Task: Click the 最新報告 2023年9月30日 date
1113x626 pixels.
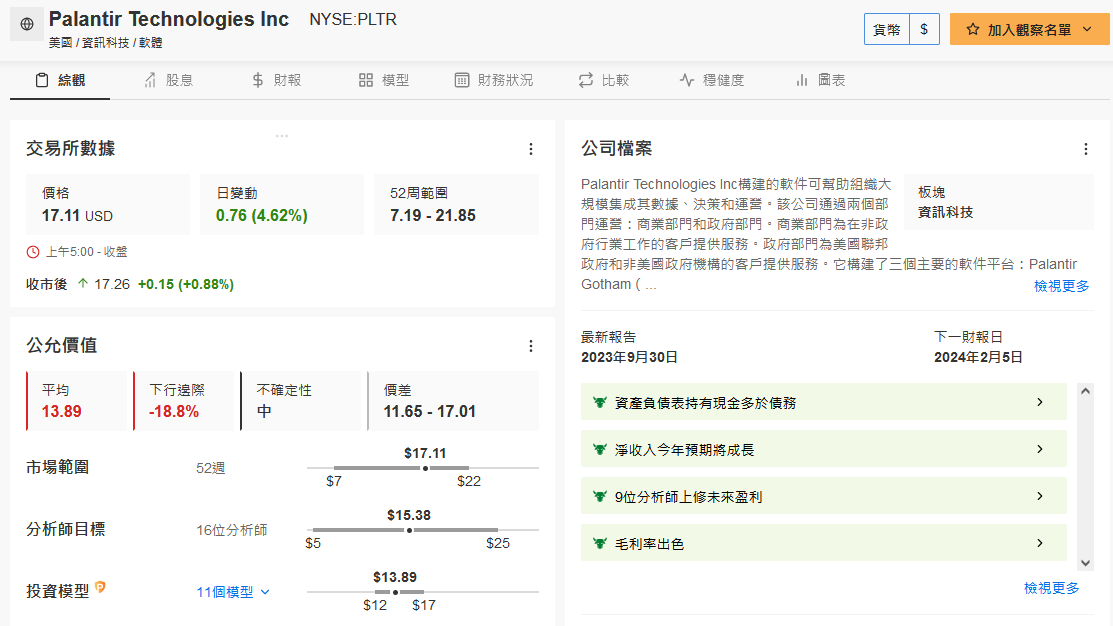Action: click(629, 357)
